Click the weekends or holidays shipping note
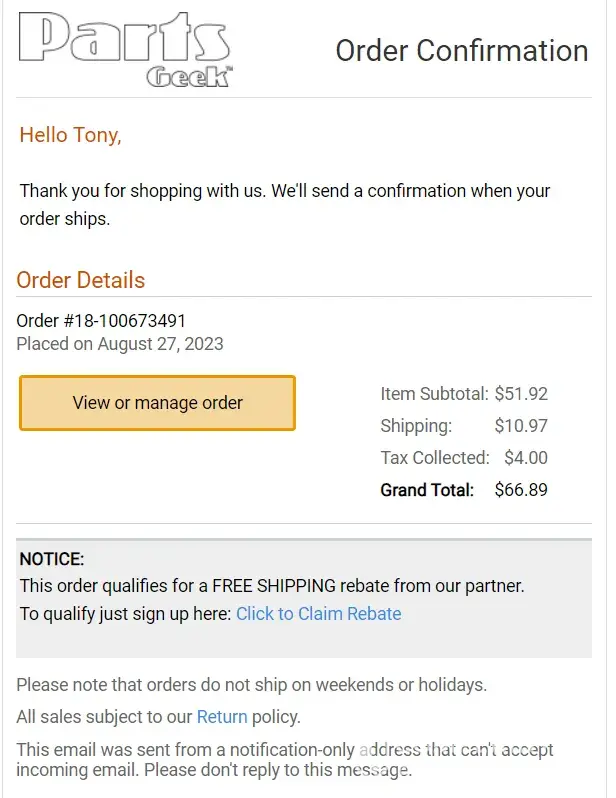 coord(251,685)
